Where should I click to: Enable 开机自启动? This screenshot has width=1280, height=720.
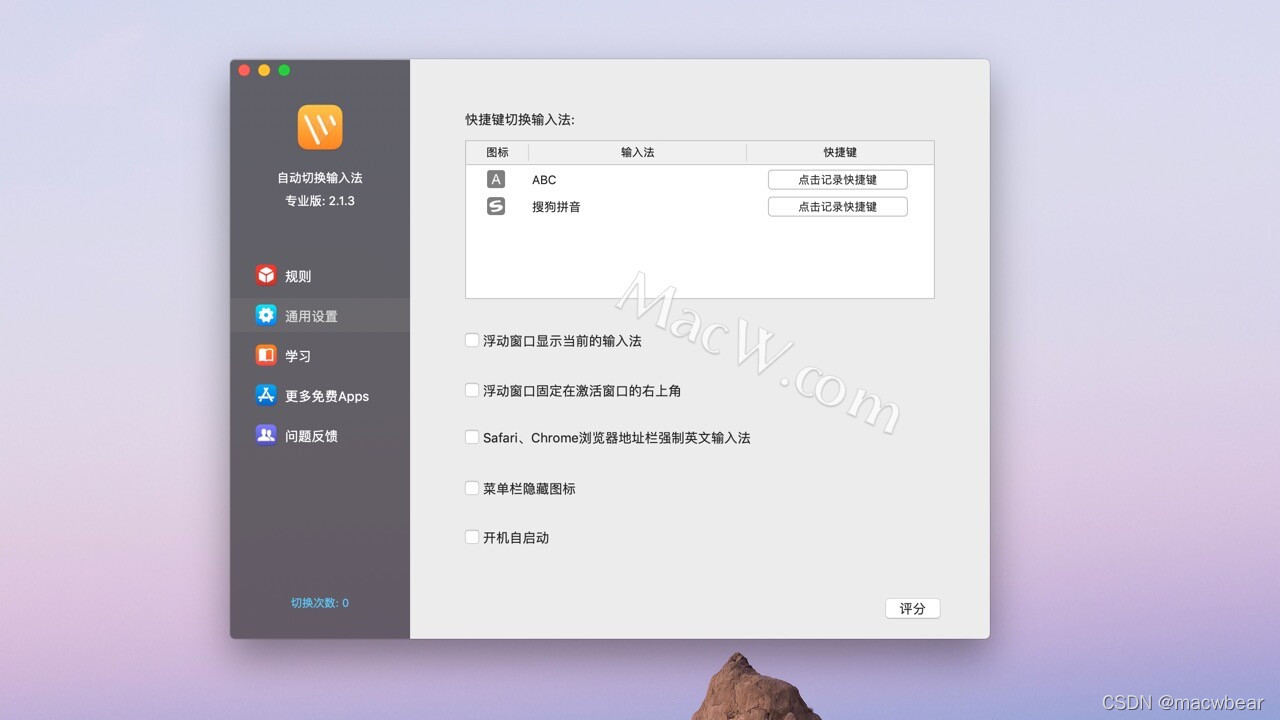[471, 537]
